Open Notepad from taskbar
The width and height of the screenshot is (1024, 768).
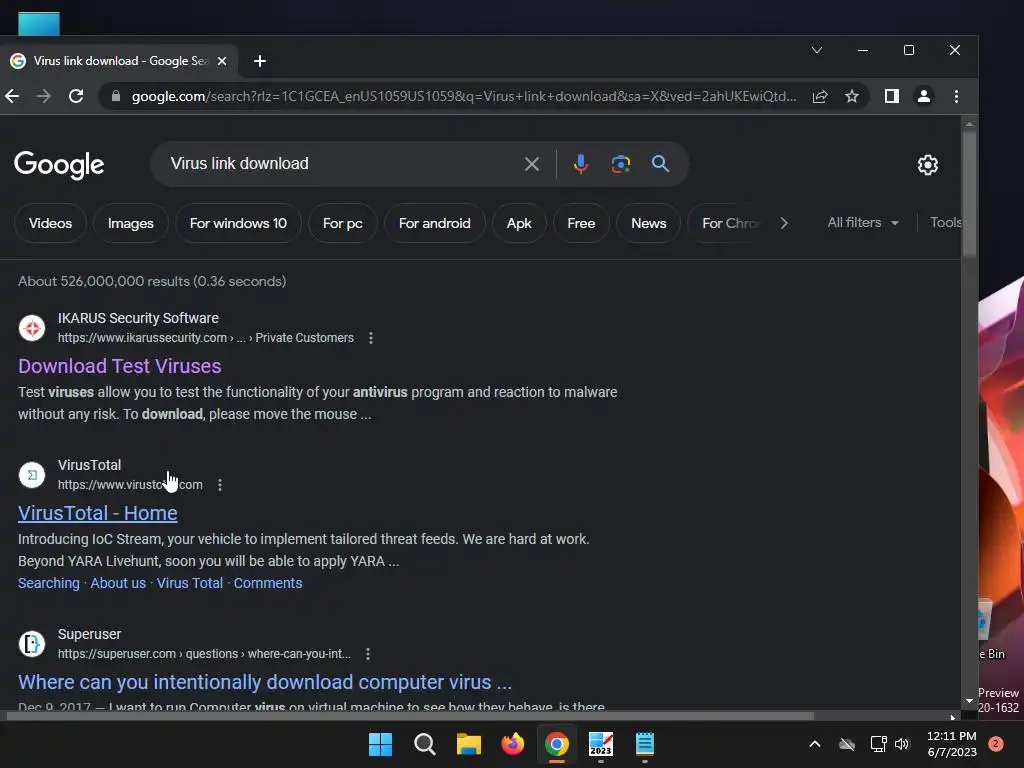click(645, 744)
